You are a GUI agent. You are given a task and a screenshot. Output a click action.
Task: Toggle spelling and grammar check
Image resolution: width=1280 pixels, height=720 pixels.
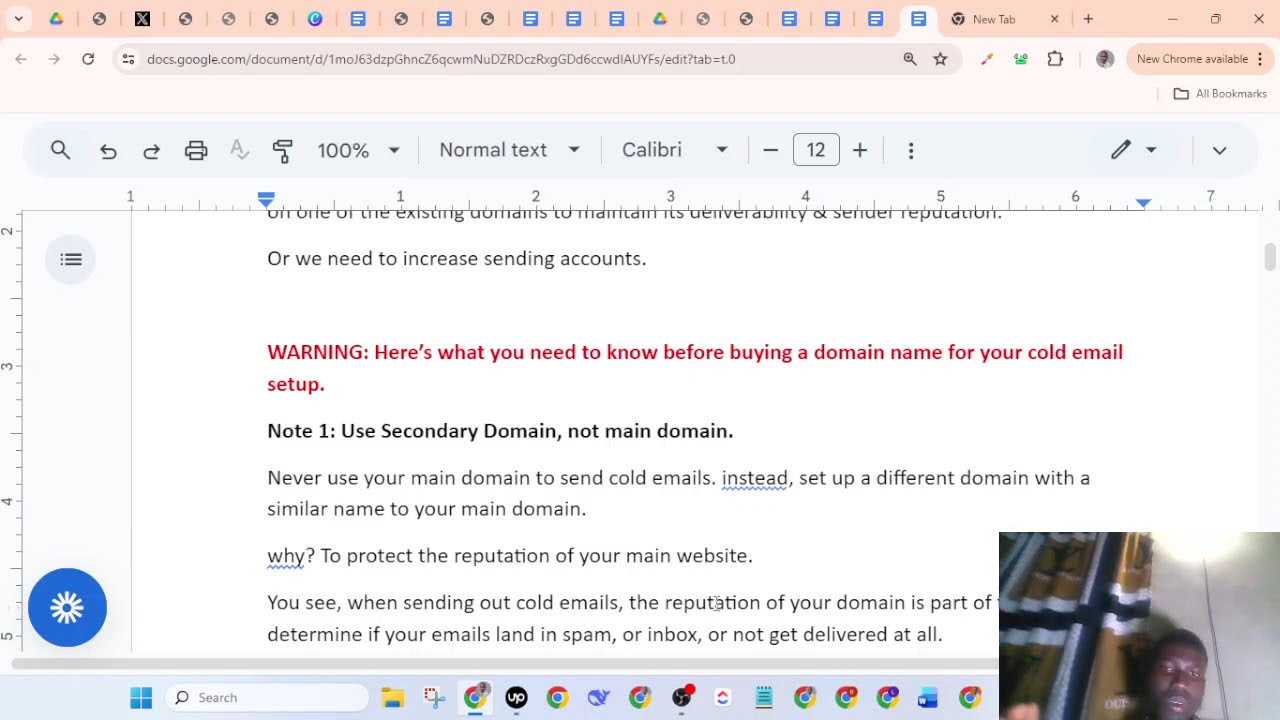[239, 150]
